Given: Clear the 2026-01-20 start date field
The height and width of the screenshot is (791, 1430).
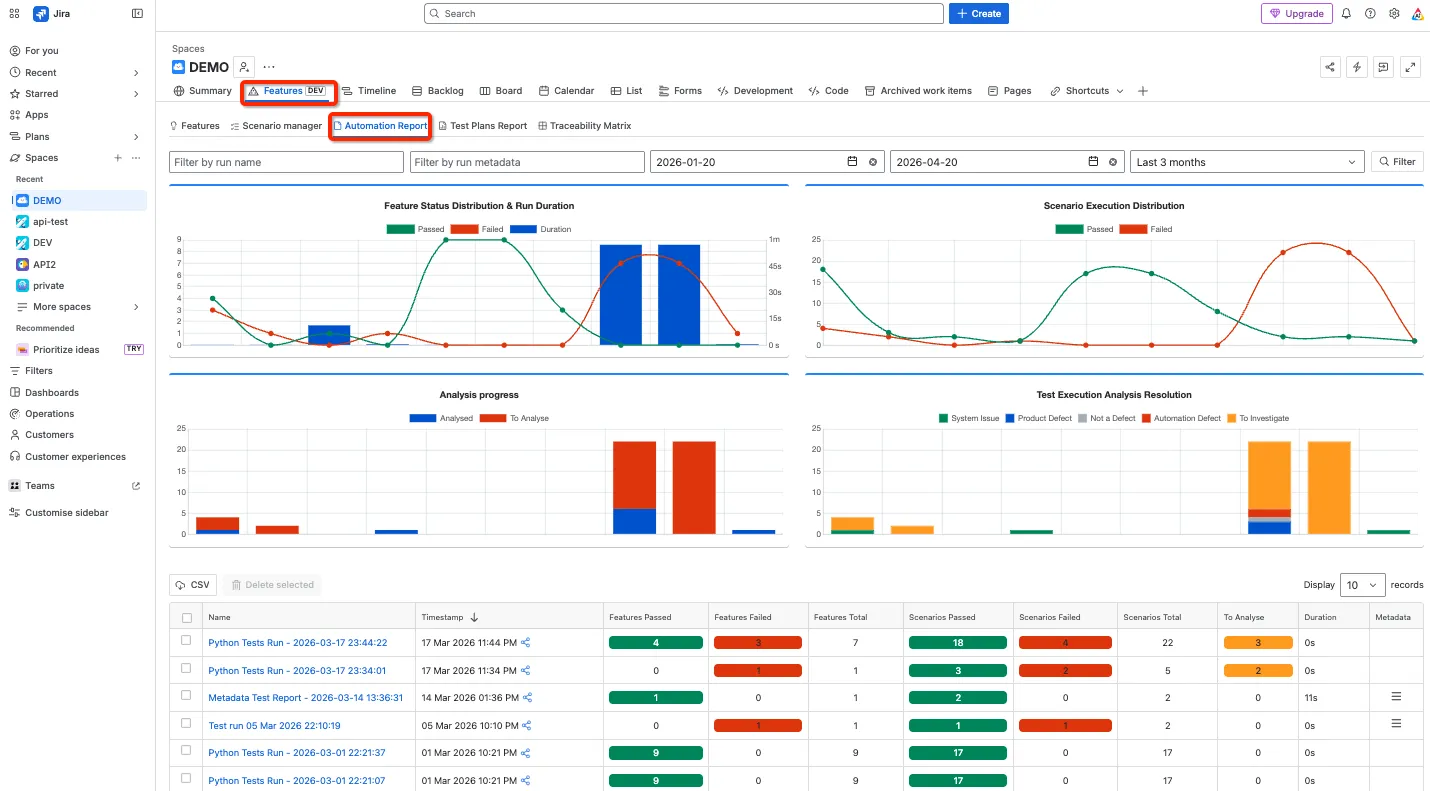Looking at the screenshot, I should (x=873, y=162).
